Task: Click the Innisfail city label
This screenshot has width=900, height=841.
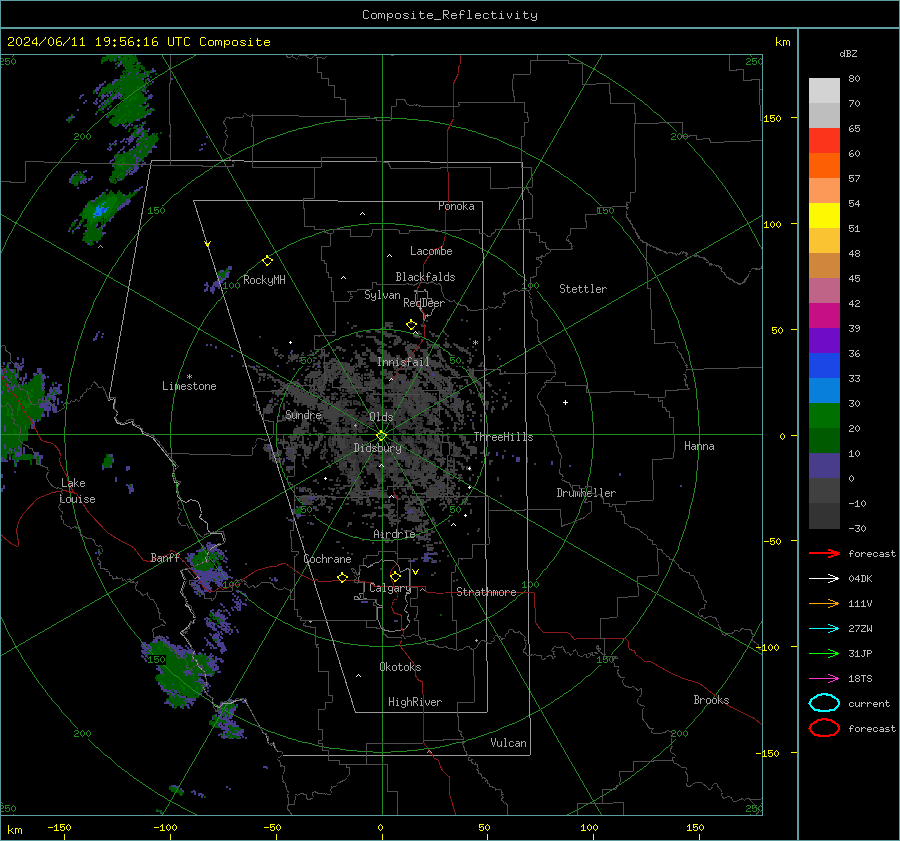Action: coord(403,362)
